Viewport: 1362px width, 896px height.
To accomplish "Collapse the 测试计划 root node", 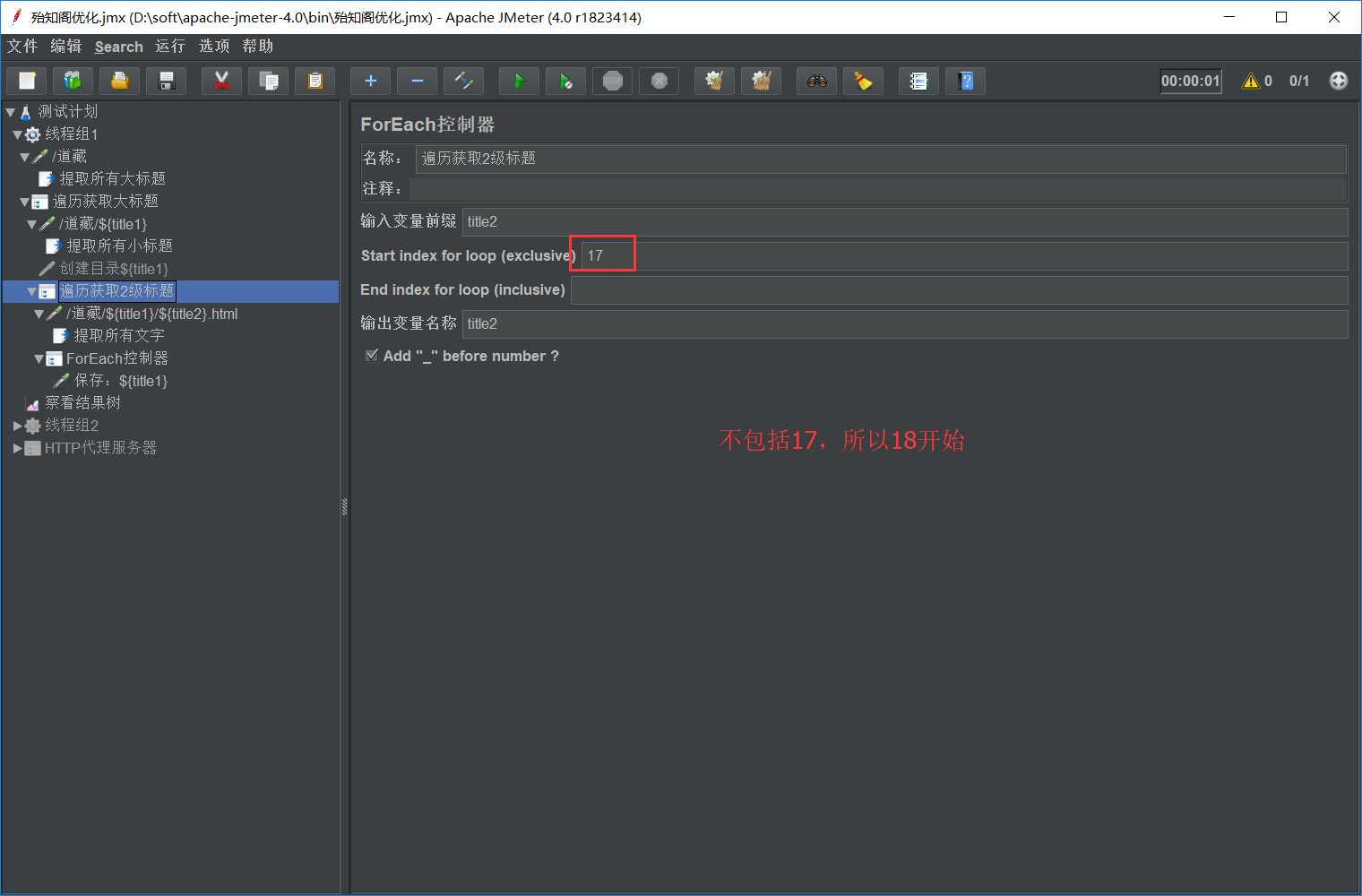I will pyautogui.click(x=11, y=112).
